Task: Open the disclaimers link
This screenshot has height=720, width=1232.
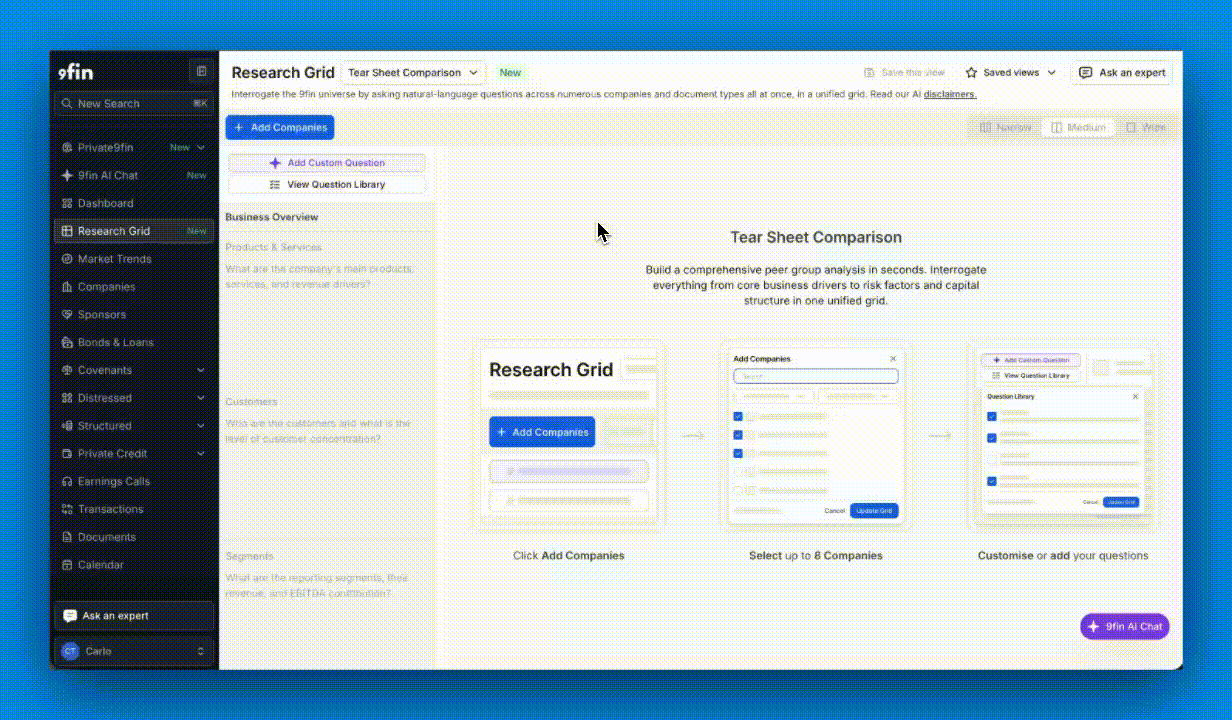Action: (950, 94)
